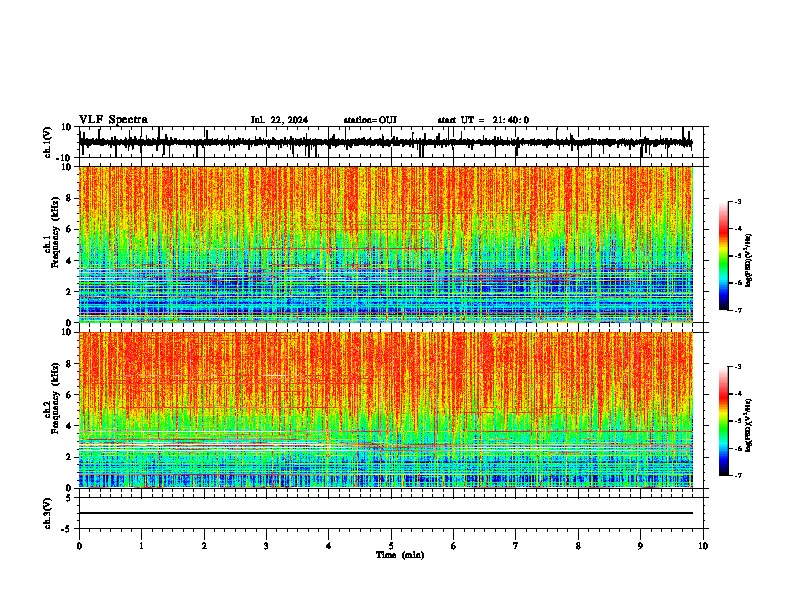This screenshot has height=612, width=792.
Task: Click the time axis tick label "0"
Action: pyautogui.click(x=79, y=546)
